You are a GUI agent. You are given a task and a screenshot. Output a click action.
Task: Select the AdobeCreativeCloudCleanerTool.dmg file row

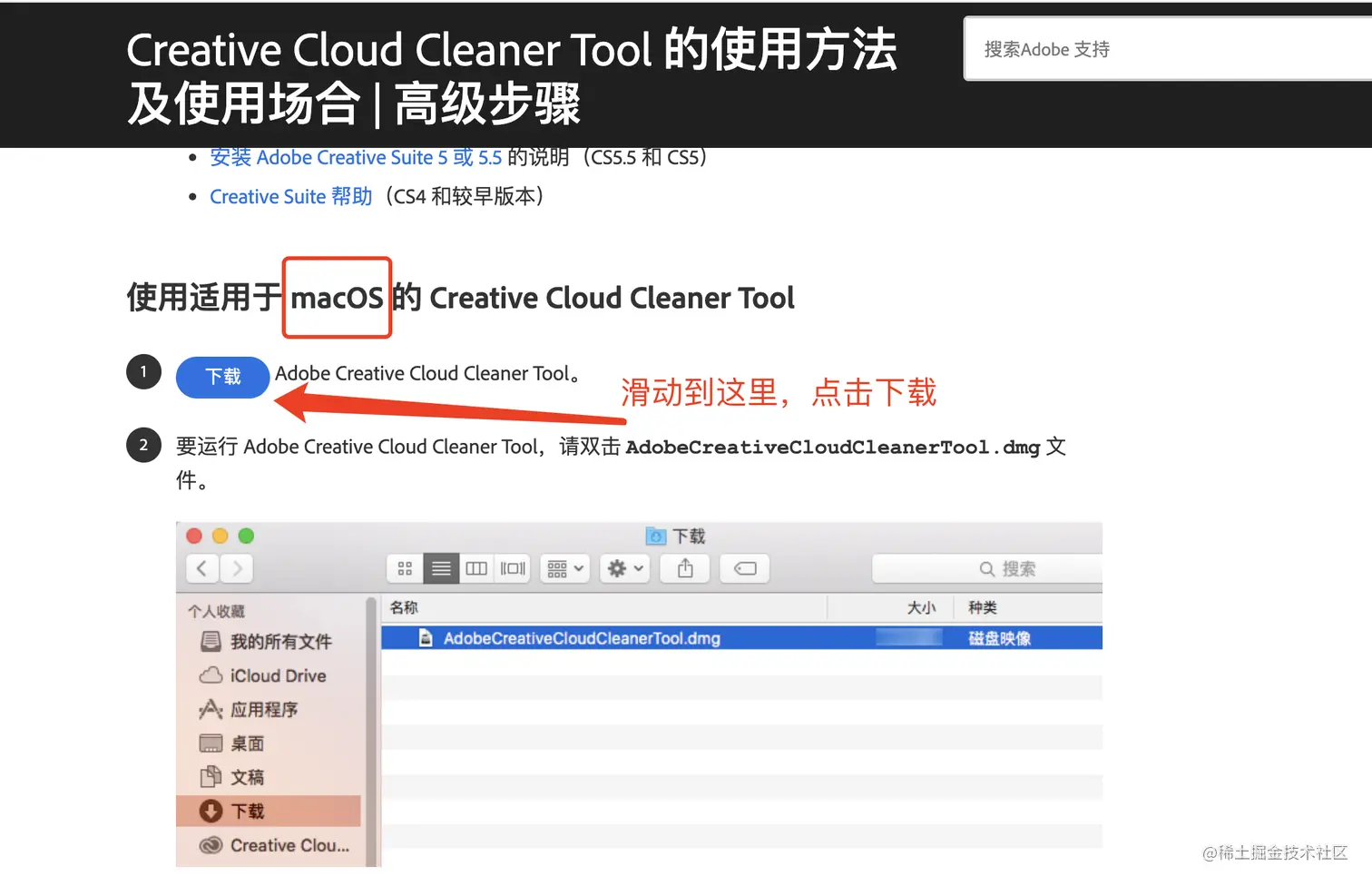click(x=741, y=638)
